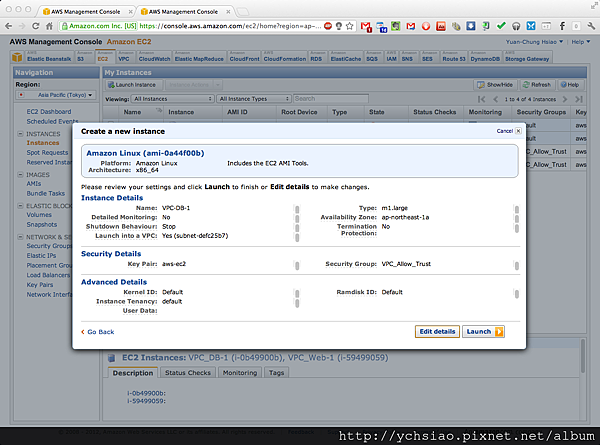This screenshot has height=445, width=600.
Task: Click the Facebook f extension icon
Action: pyautogui.click(x=562, y=26)
